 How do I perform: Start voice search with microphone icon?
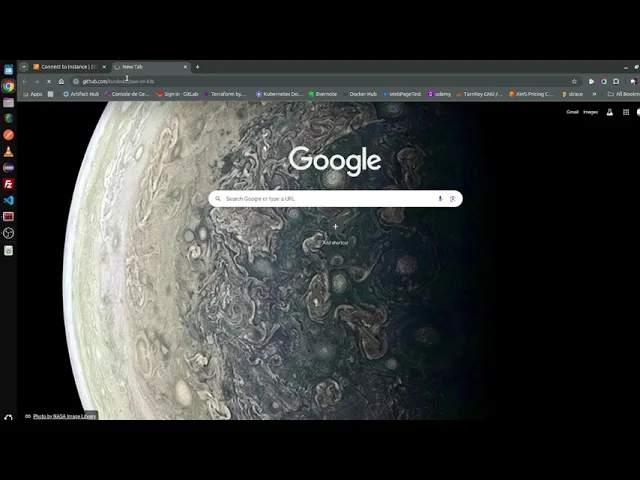pos(440,199)
